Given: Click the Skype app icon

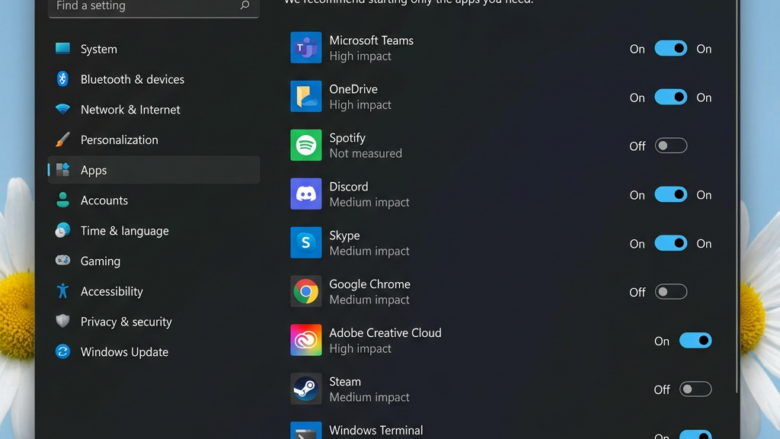Looking at the screenshot, I should (x=305, y=243).
